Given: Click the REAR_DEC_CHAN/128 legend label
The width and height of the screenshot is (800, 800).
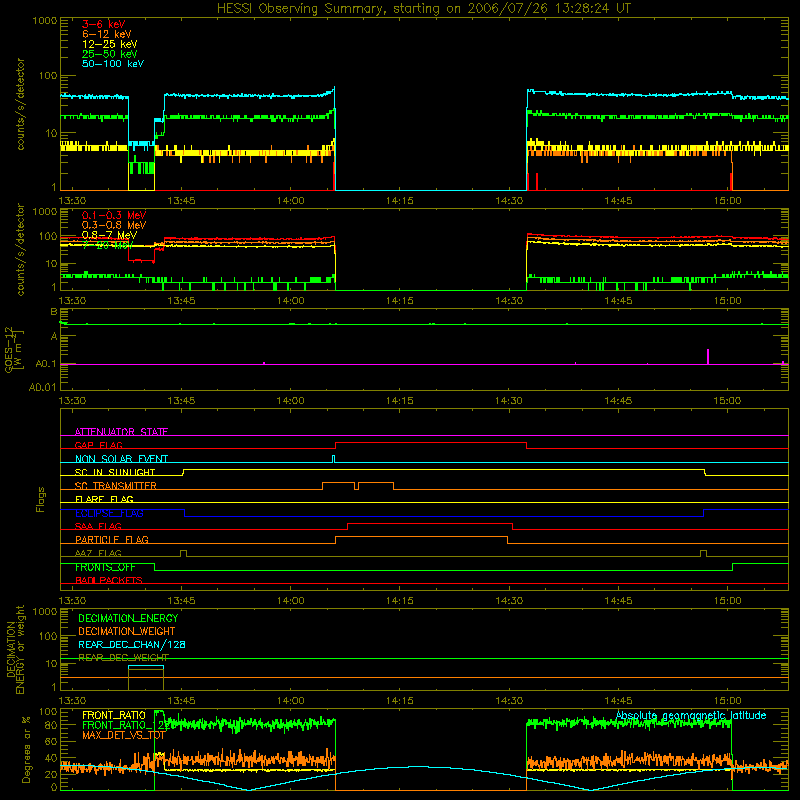Looking at the screenshot, I should (x=132, y=644).
